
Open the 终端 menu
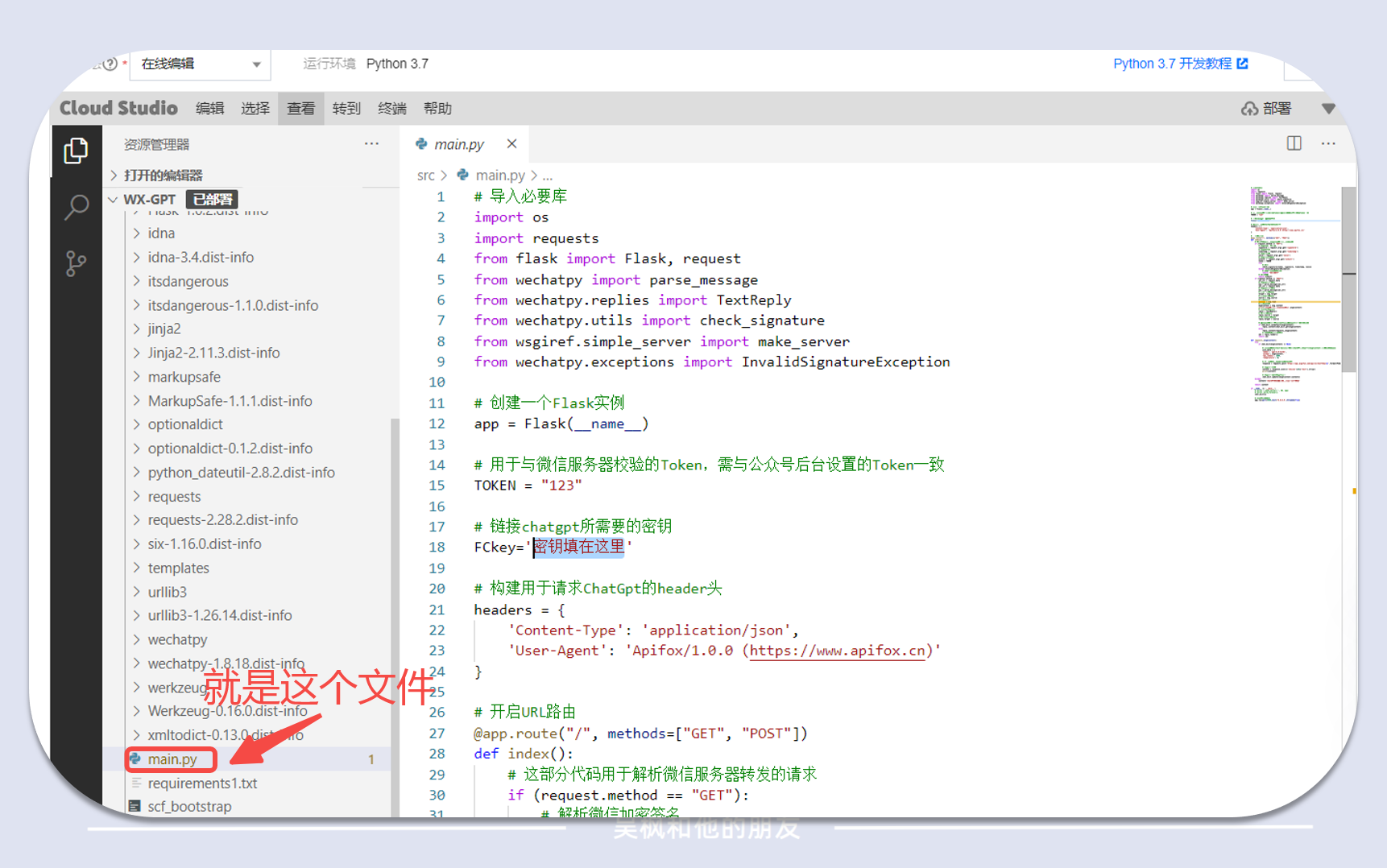[392, 109]
